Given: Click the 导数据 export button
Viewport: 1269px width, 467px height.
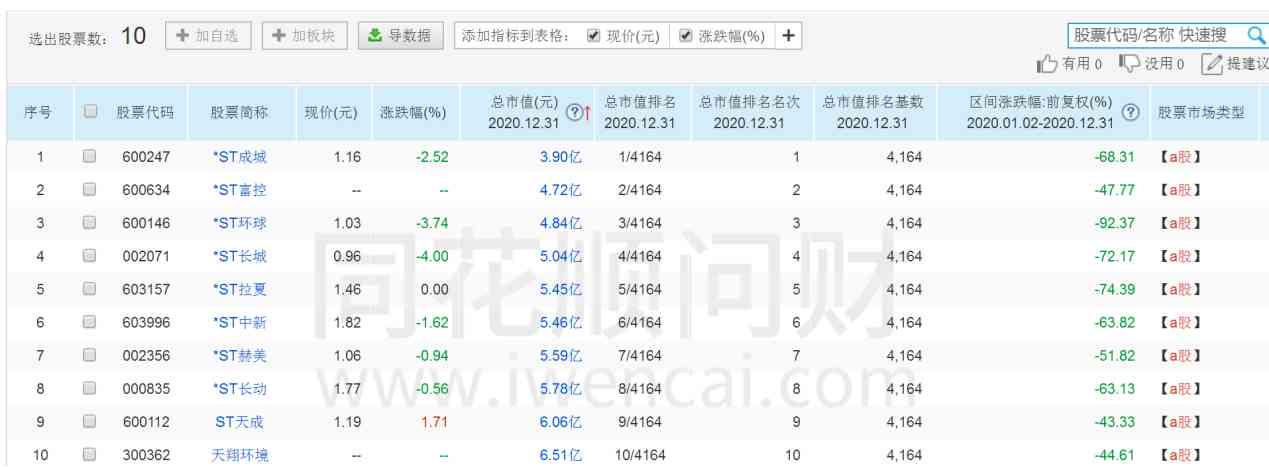Looking at the screenshot, I should tap(400, 35).
